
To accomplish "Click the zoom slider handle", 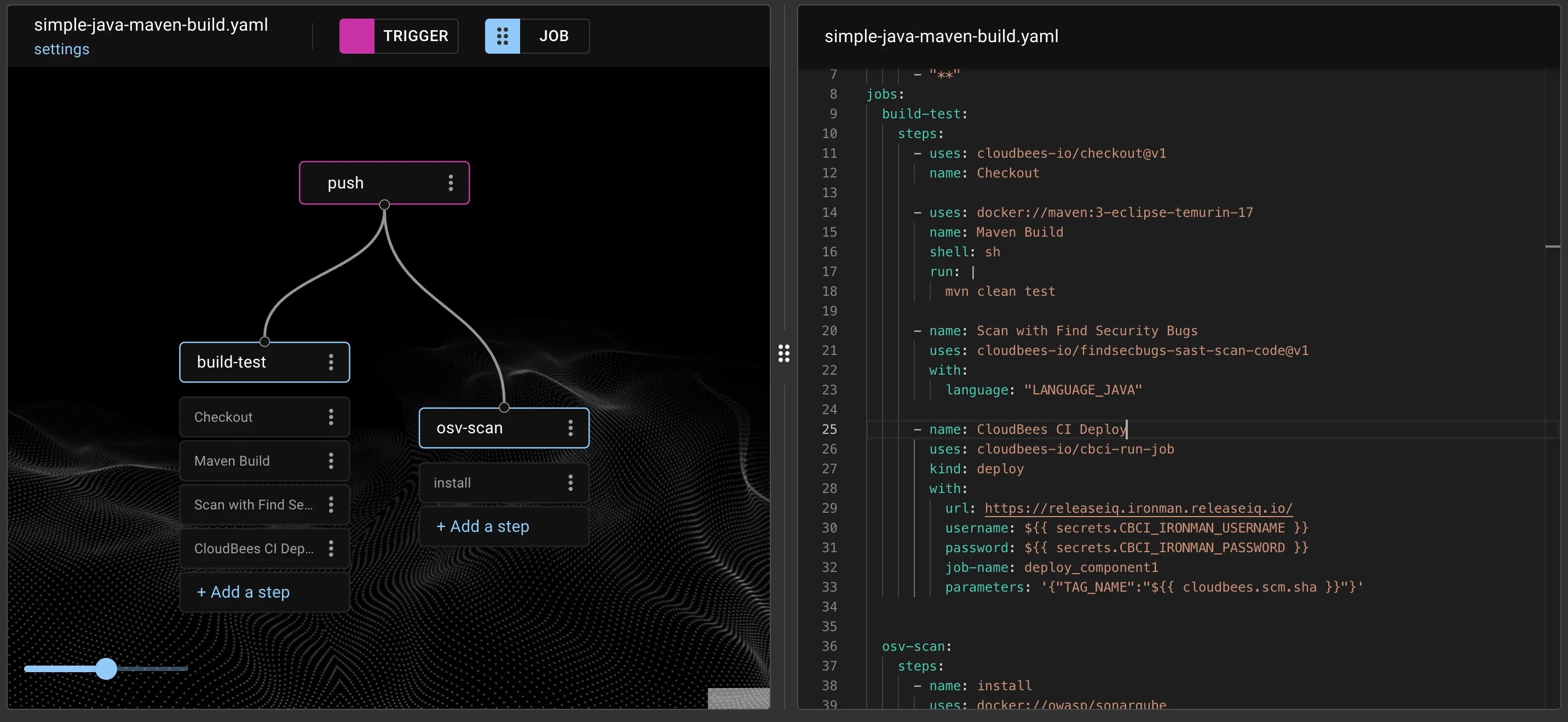I will [107, 668].
